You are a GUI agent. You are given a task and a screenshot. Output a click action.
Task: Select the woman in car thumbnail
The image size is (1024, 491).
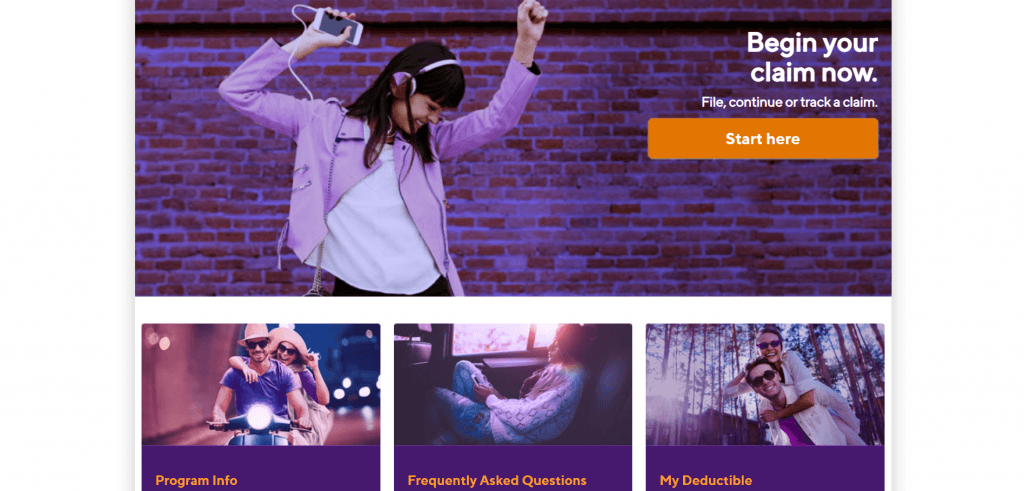[x=513, y=385]
